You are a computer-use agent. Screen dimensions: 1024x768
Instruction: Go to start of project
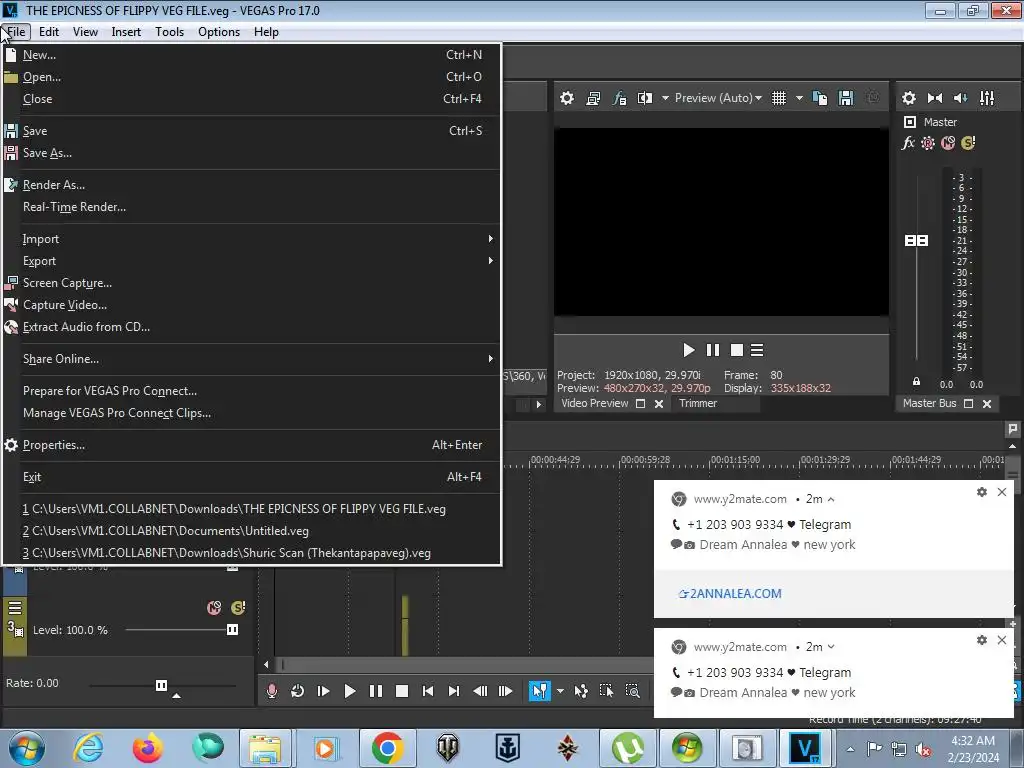point(428,691)
